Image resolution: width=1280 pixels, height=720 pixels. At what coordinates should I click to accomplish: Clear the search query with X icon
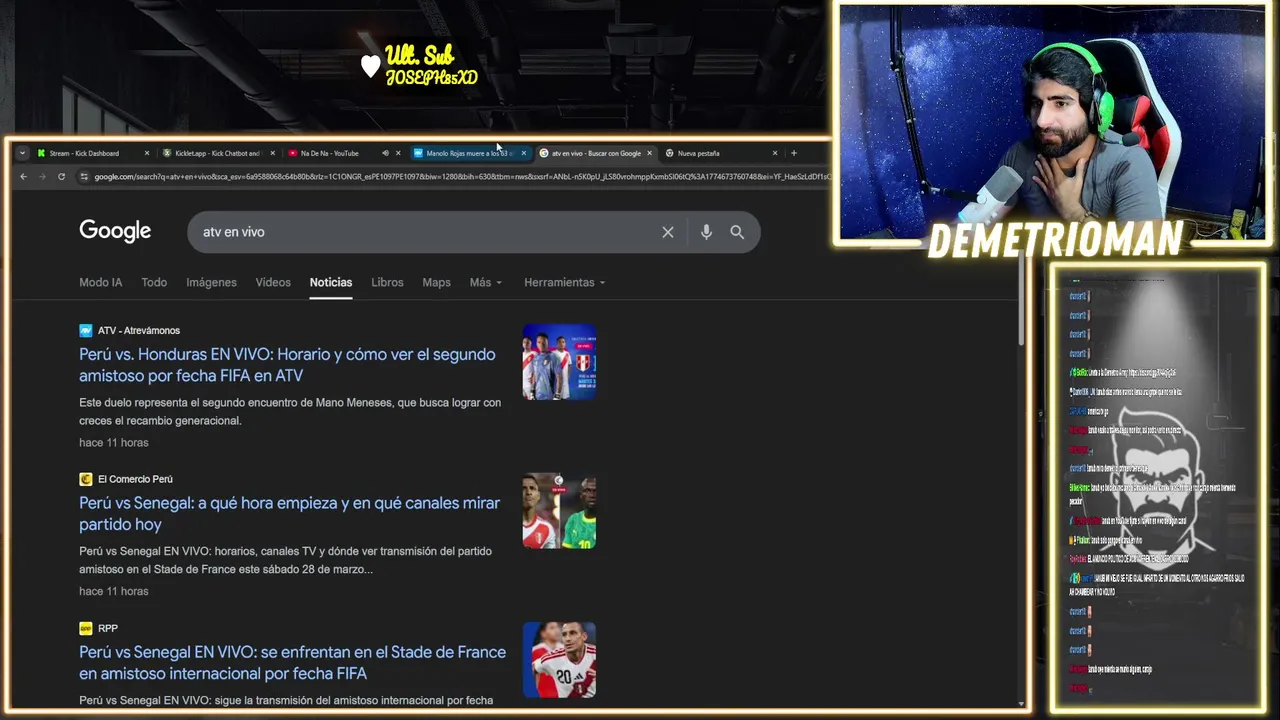point(668,232)
